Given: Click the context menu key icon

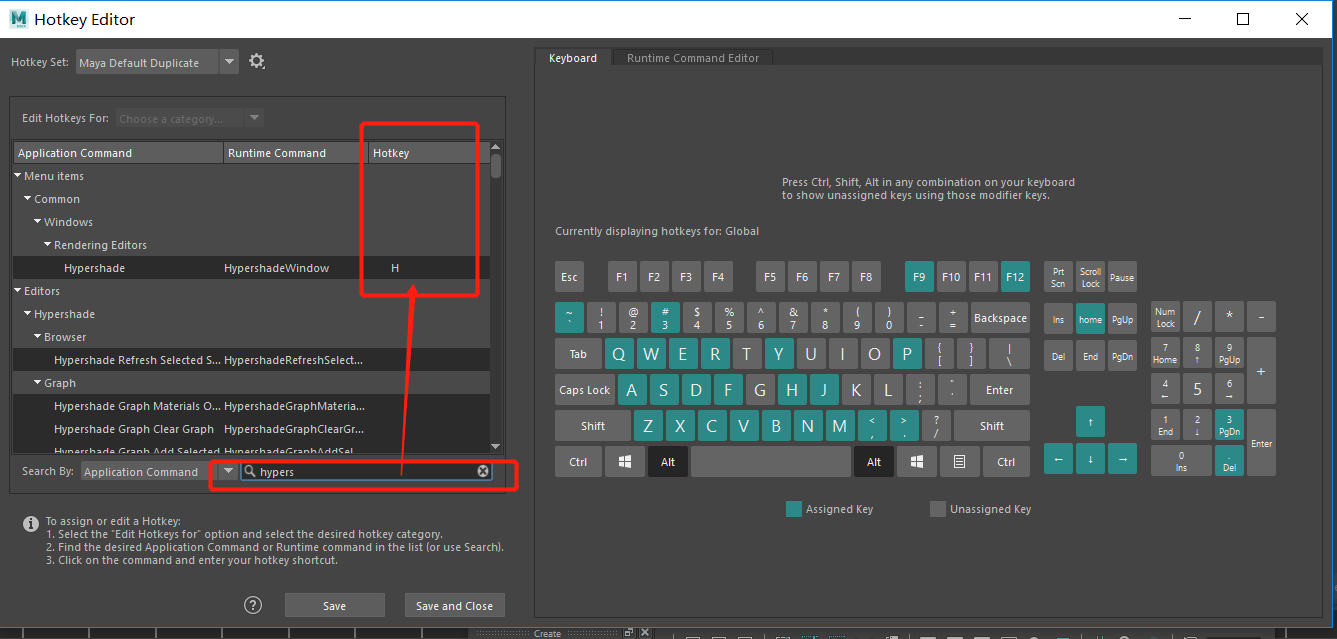Looking at the screenshot, I should coord(959,462).
